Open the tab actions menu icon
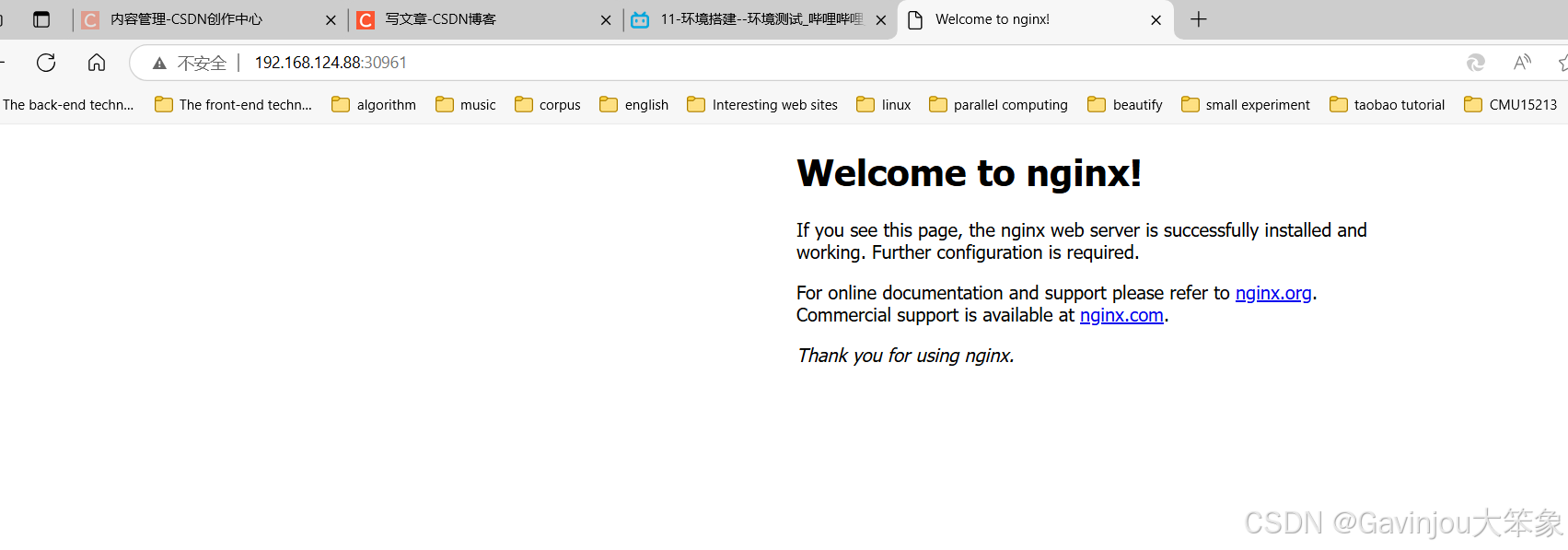Image resolution: width=1568 pixels, height=550 pixels. [x=41, y=19]
